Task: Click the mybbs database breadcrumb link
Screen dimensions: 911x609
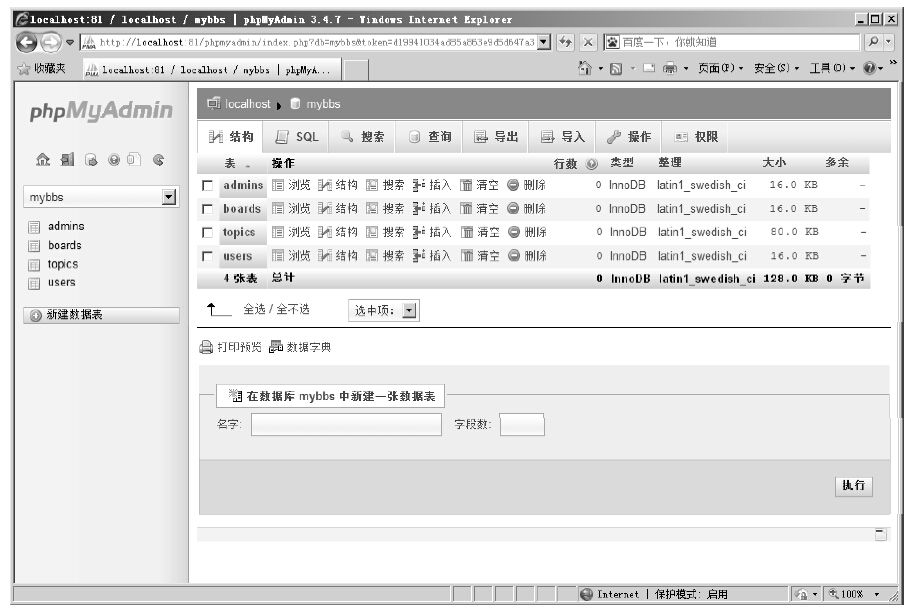Action: click(x=323, y=104)
